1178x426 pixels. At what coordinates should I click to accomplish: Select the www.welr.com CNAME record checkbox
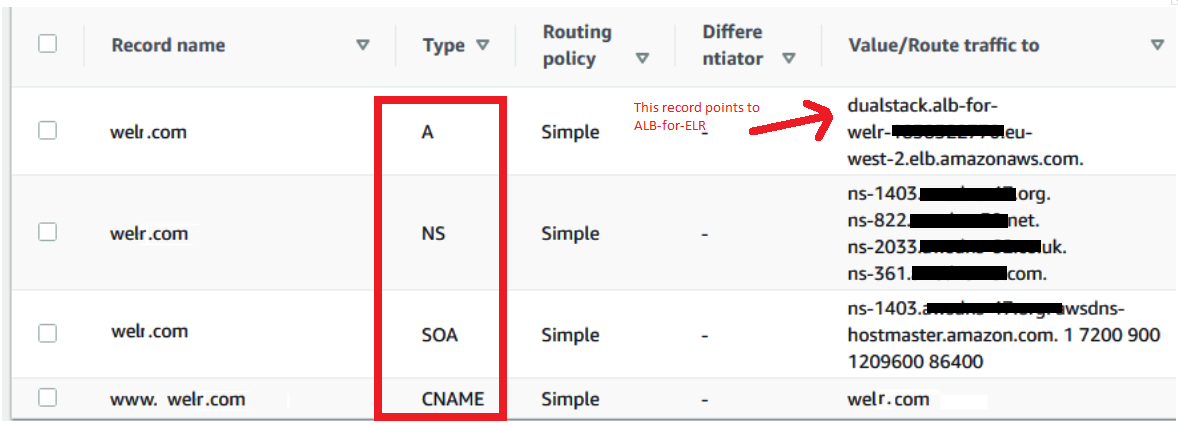[x=47, y=398]
